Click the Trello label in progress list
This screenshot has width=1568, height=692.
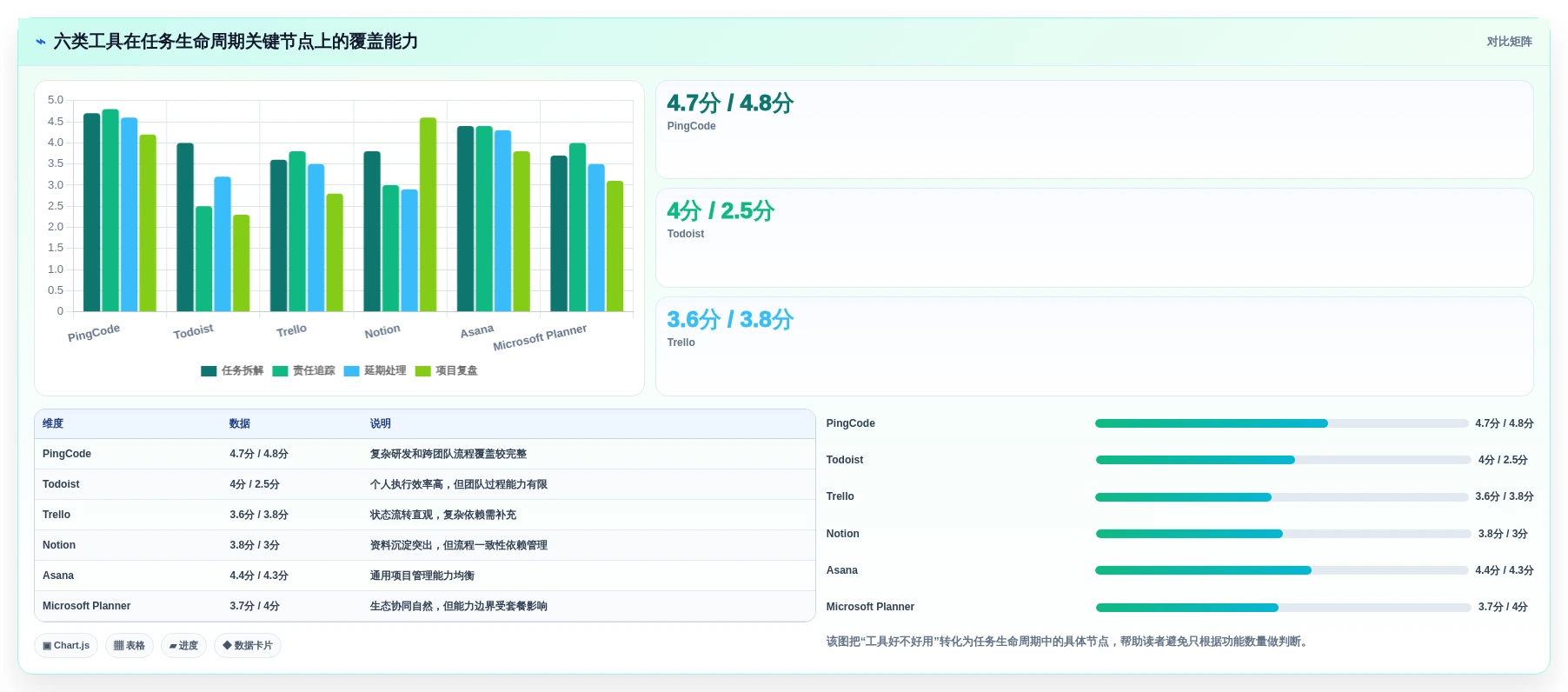840,496
